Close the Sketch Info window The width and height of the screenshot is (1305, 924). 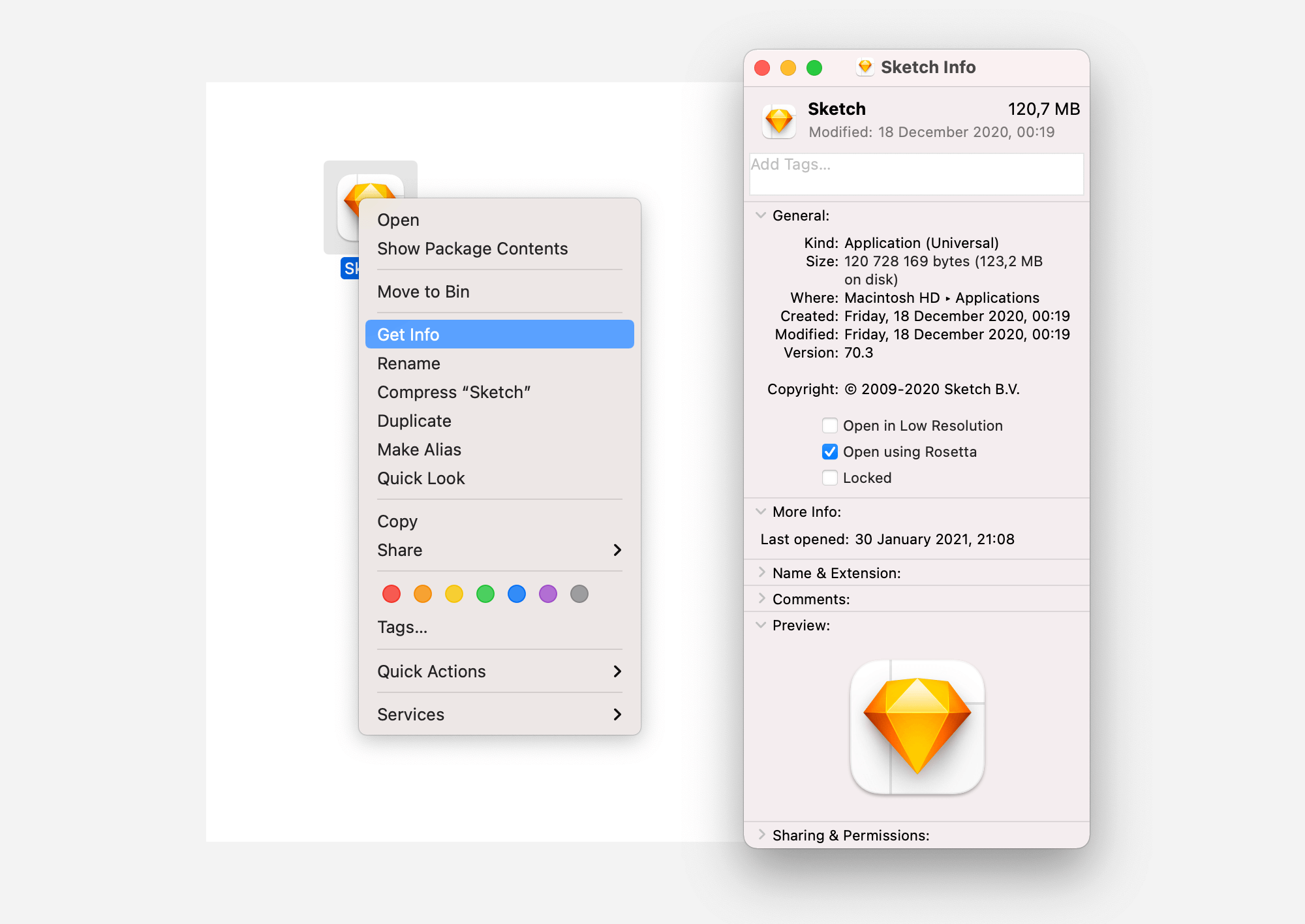[x=762, y=68]
